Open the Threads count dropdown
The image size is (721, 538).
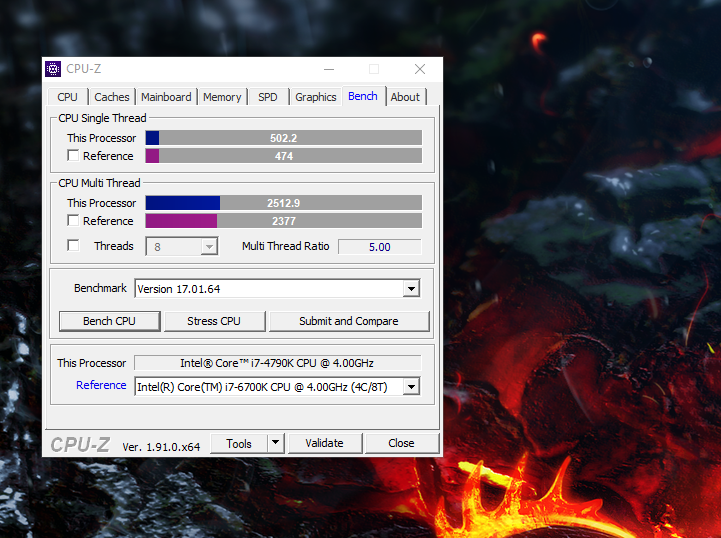coord(209,246)
